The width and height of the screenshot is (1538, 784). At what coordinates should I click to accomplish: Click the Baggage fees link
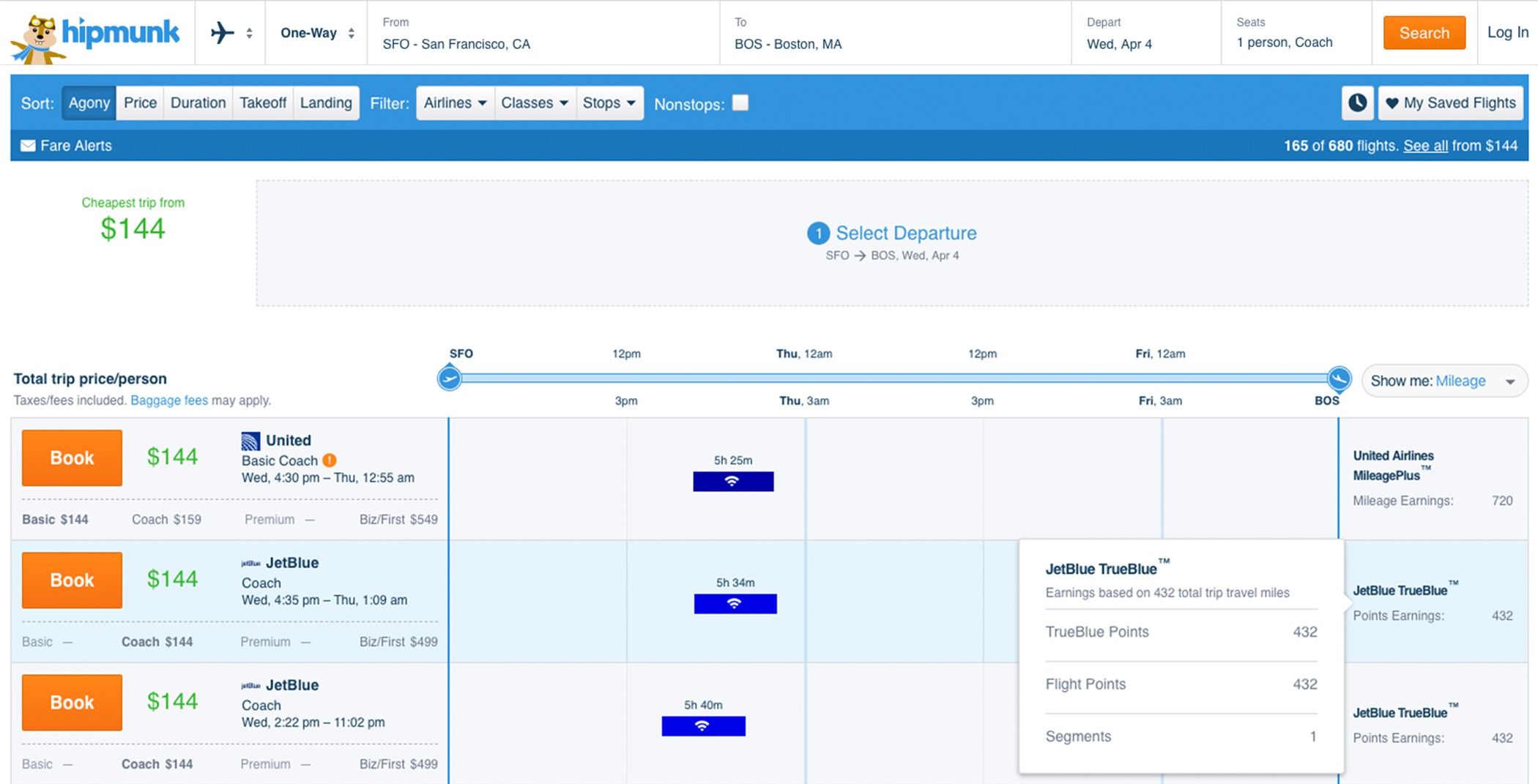[x=169, y=400]
